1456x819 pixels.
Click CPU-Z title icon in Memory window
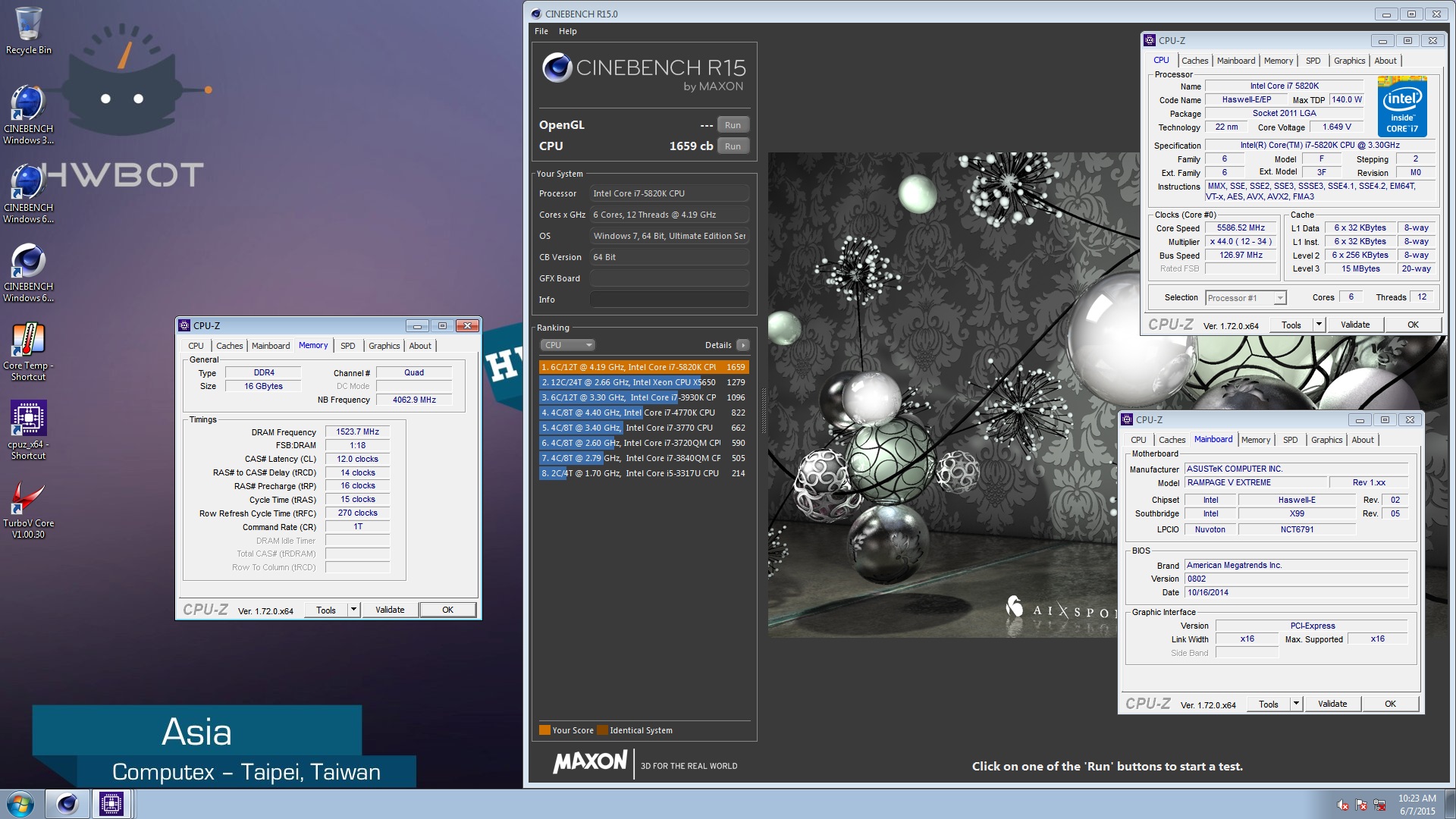coord(184,325)
